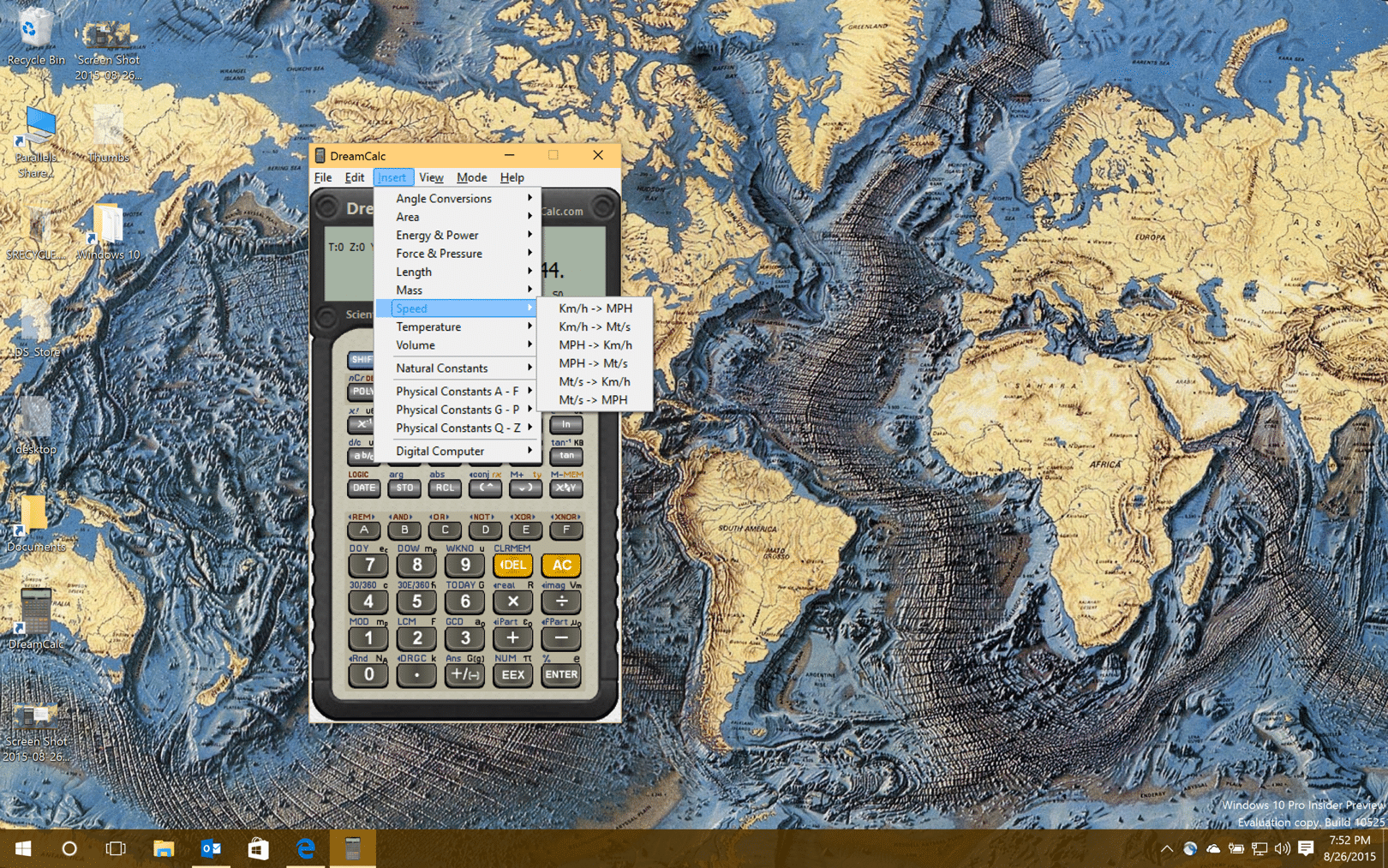Open File Explorer from taskbar
Image resolution: width=1388 pixels, height=868 pixels.
[x=164, y=848]
